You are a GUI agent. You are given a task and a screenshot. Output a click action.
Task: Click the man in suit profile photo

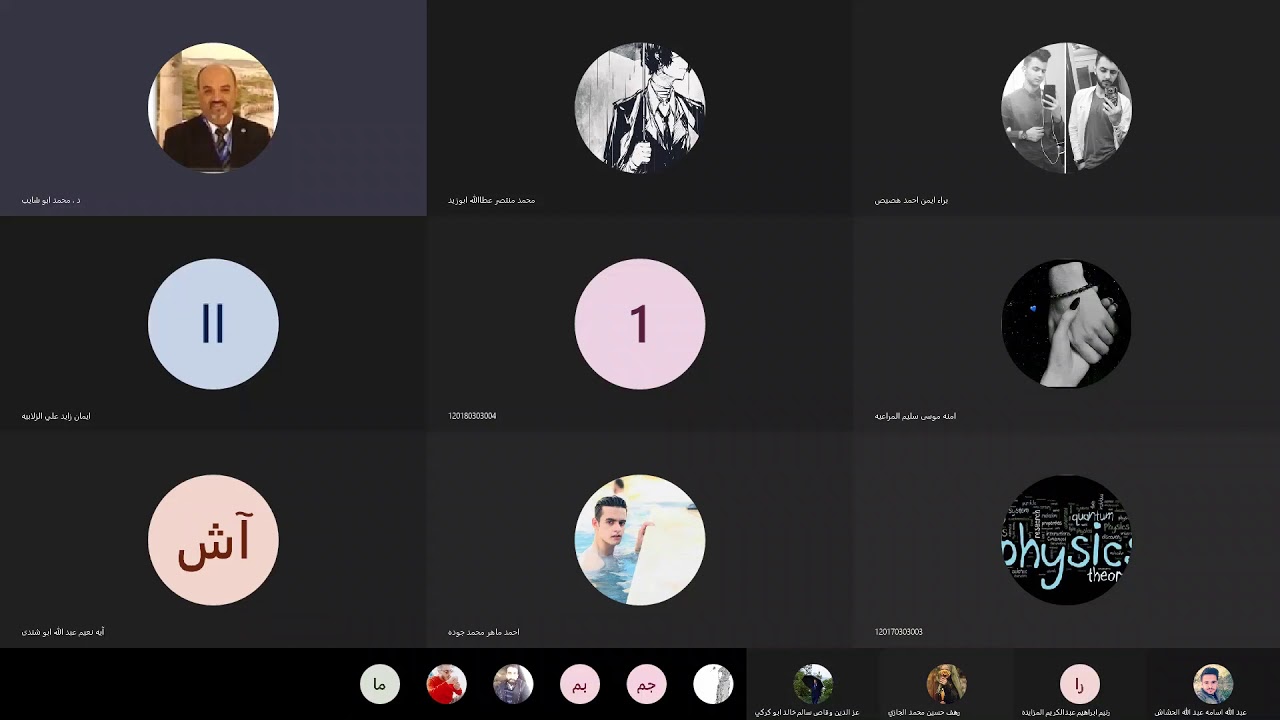pos(213,108)
